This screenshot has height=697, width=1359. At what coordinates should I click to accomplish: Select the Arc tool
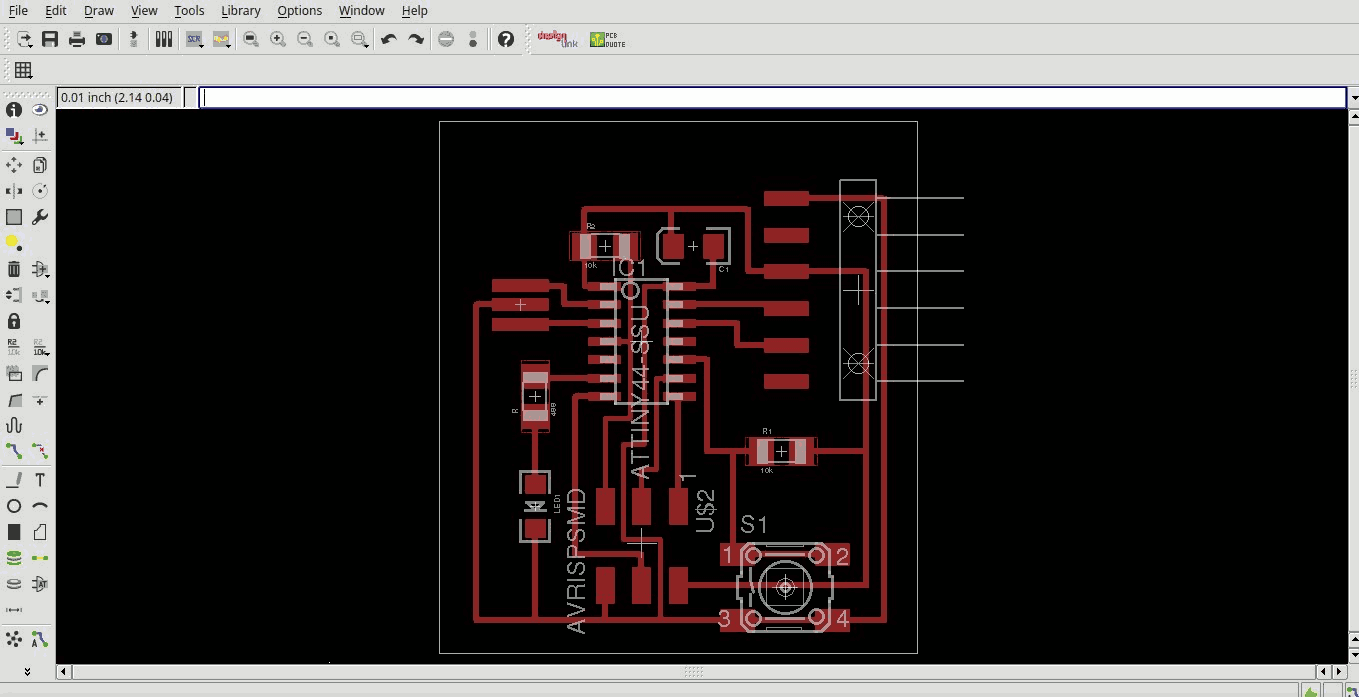40,506
